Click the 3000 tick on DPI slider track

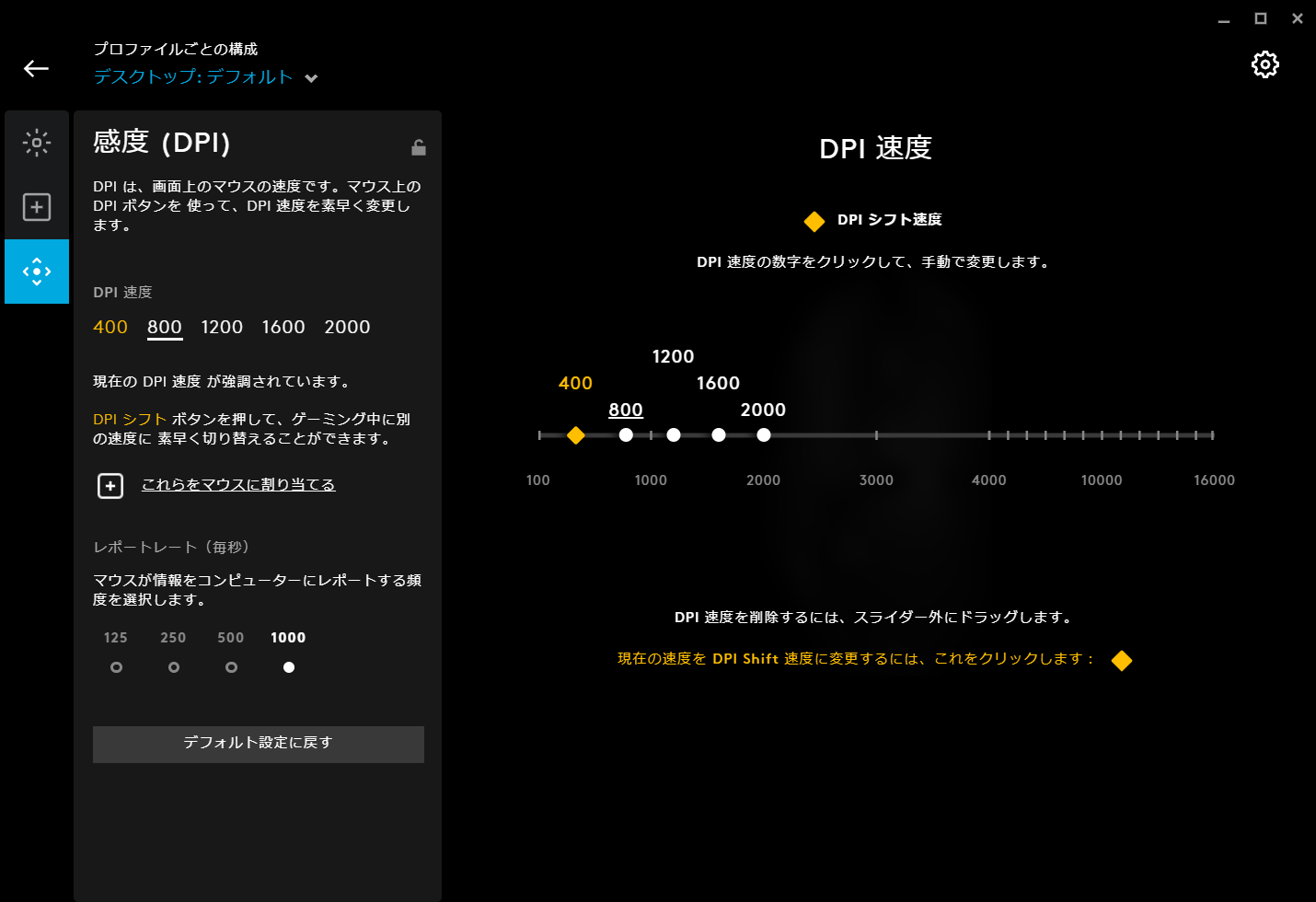876,435
